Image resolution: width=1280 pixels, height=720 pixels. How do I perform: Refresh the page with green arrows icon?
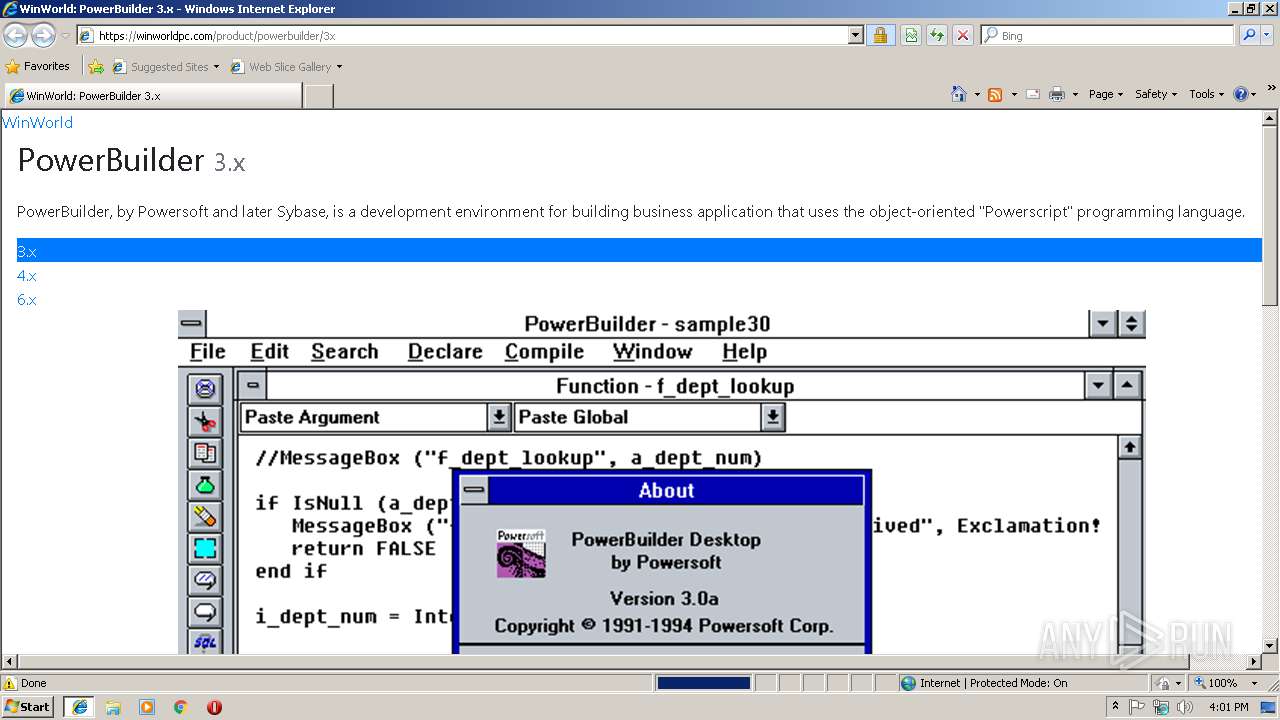[937, 35]
